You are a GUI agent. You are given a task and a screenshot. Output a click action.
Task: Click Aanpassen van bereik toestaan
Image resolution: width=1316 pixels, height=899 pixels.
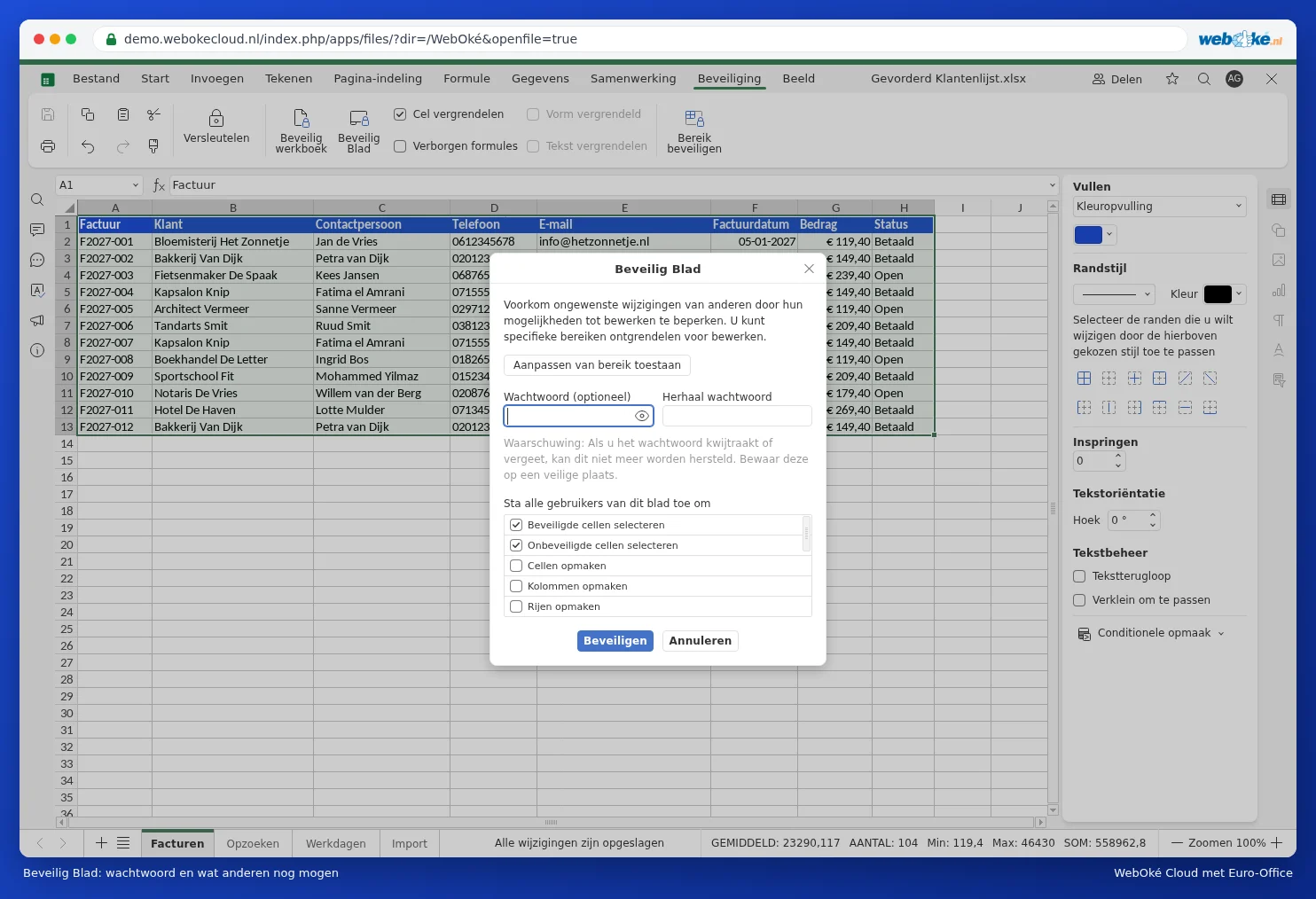tap(597, 365)
